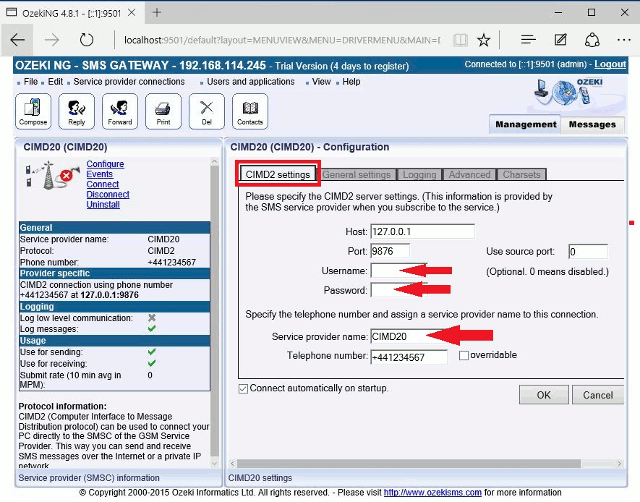Click the Logout link
This screenshot has height=502, width=640.
point(610,64)
